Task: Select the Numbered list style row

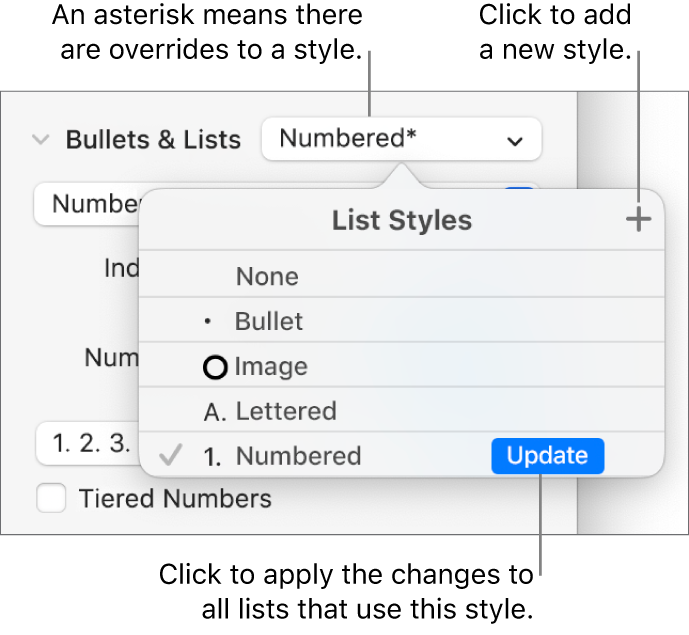Action: (298, 456)
